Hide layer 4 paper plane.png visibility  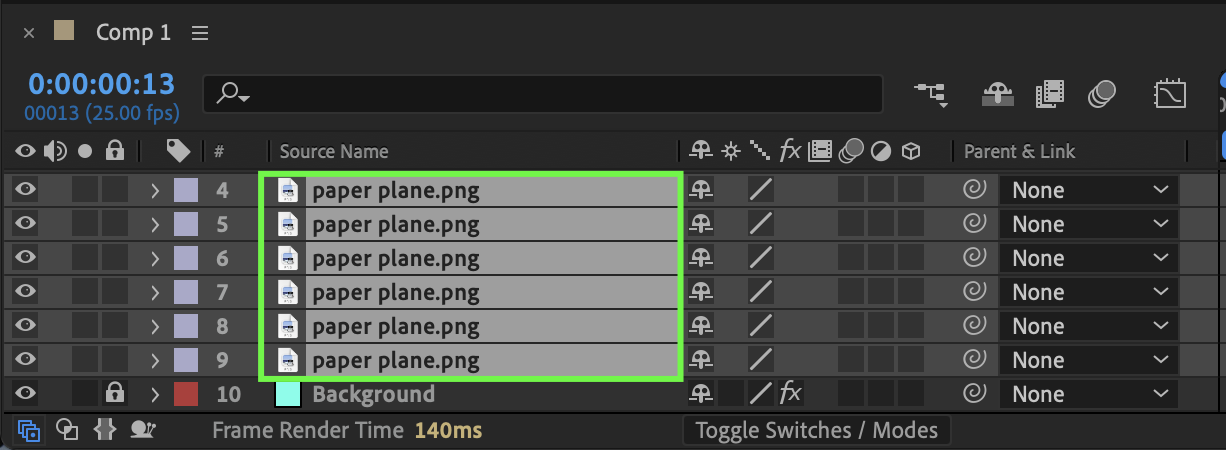click(x=25, y=190)
